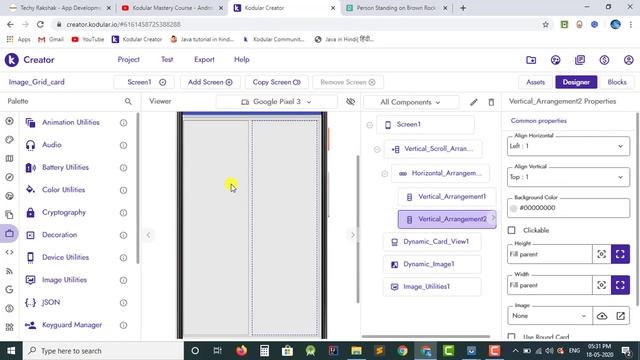Select Dynamic_Card_View1 in component tree
640x360 pixels.
(x=432, y=242)
